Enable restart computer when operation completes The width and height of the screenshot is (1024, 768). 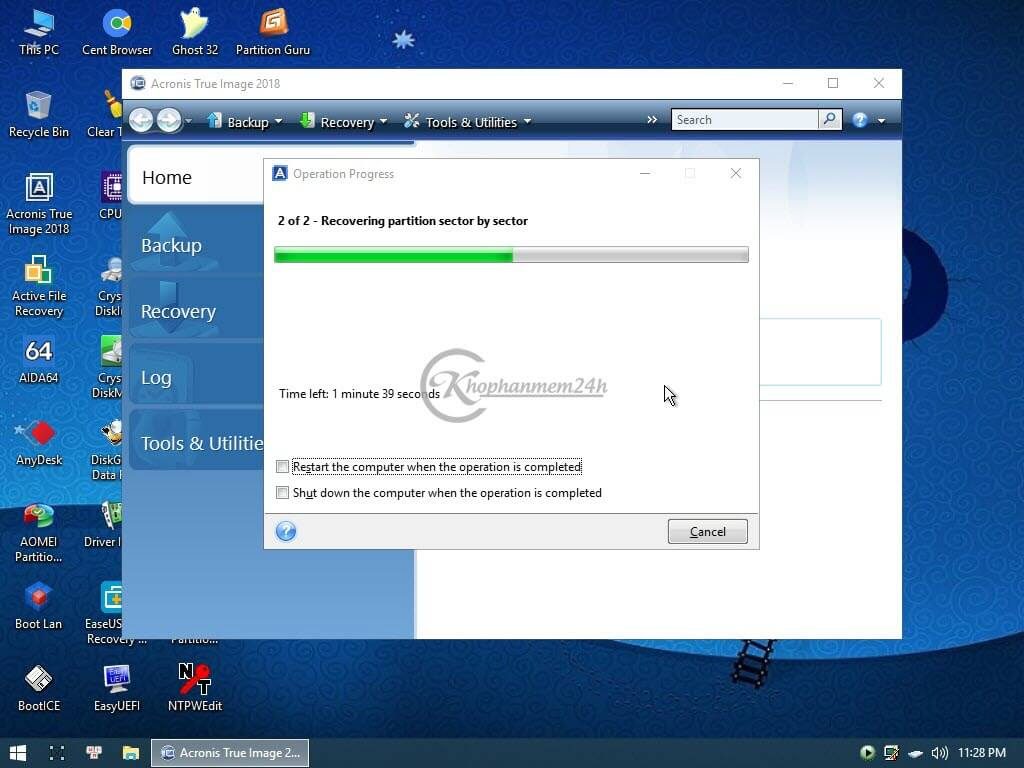[x=283, y=467]
